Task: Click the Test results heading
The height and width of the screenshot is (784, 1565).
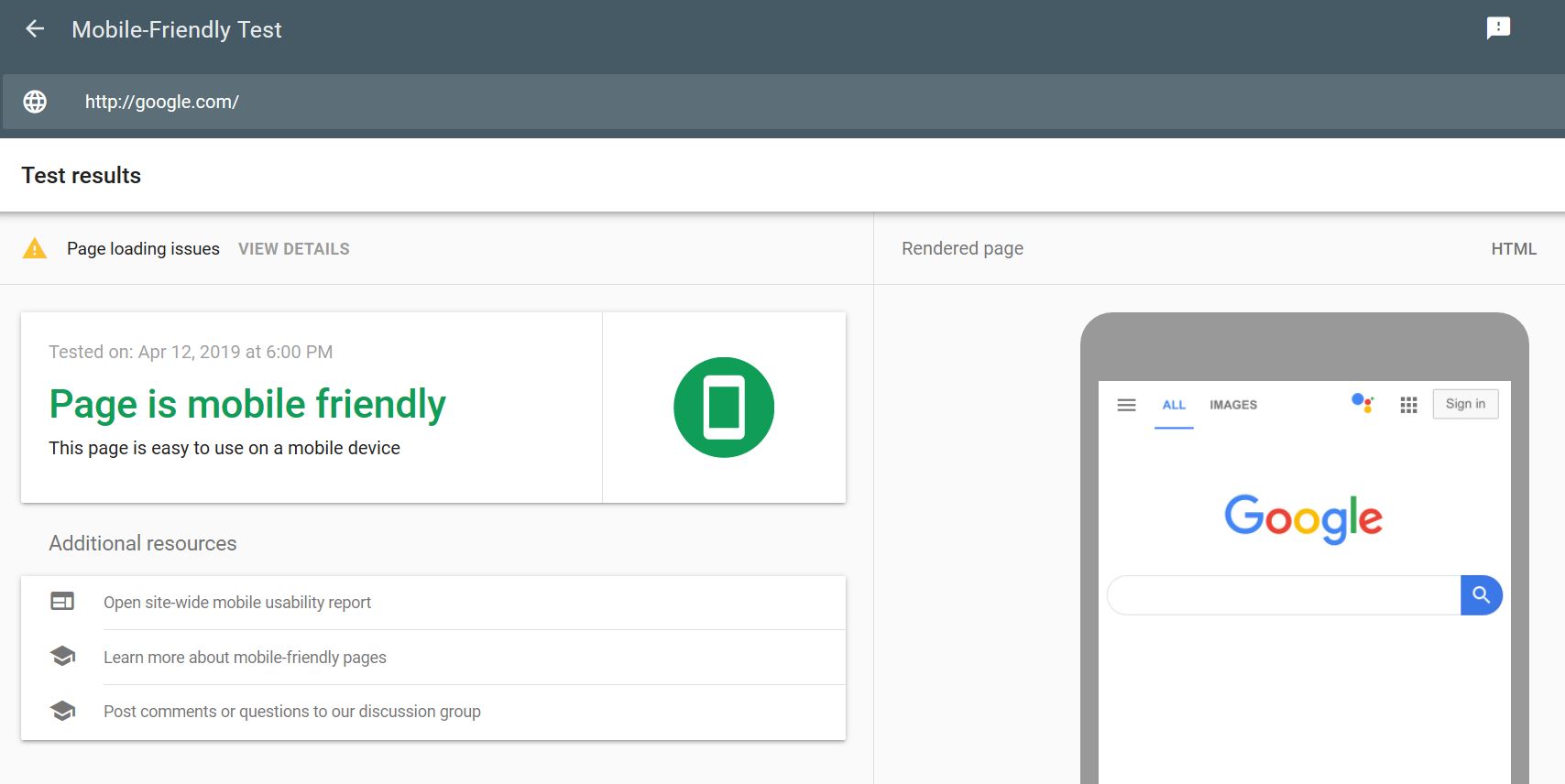Action: (x=82, y=176)
